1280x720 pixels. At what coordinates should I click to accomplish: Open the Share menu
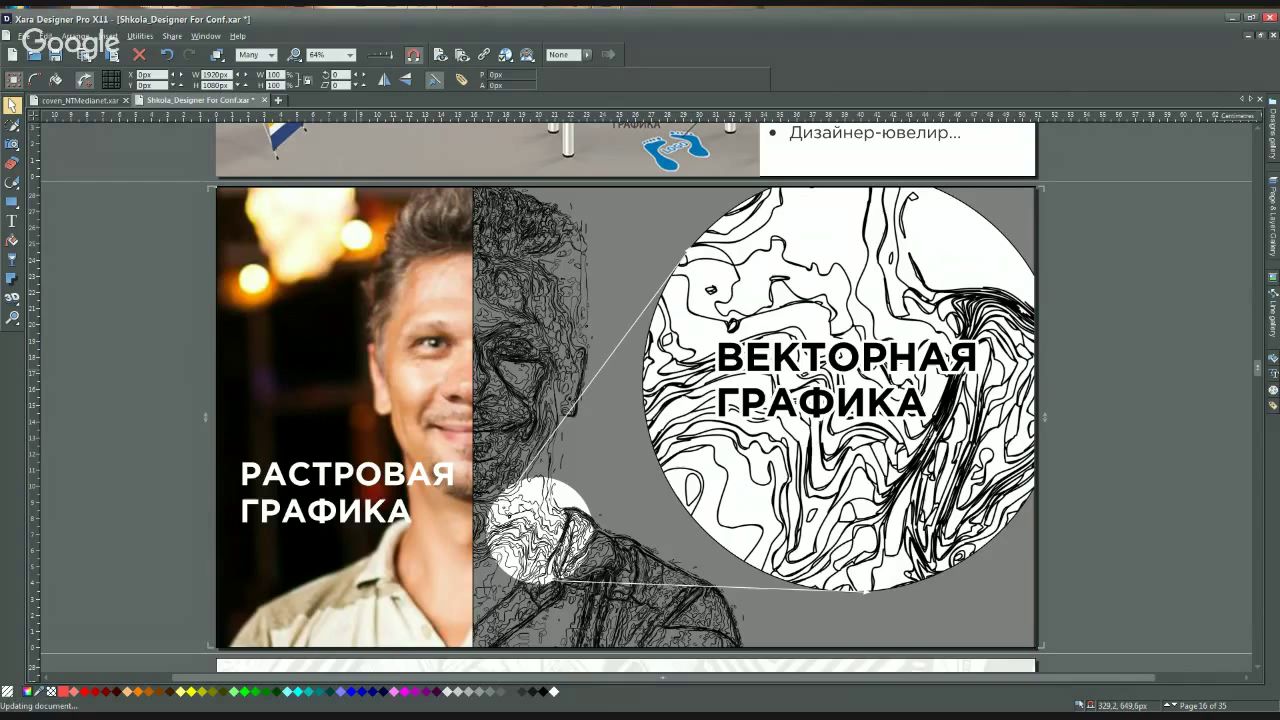[x=172, y=36]
